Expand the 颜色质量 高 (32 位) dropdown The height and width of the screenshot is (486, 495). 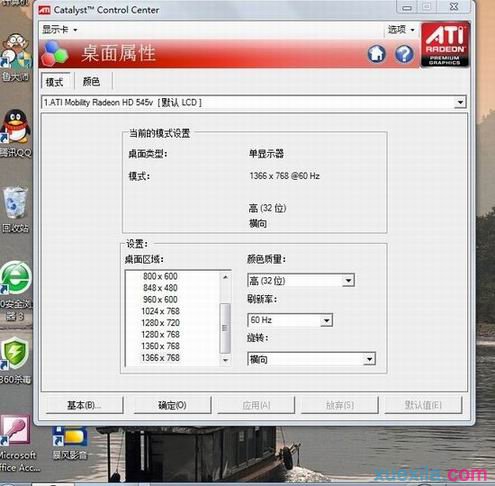(348, 281)
